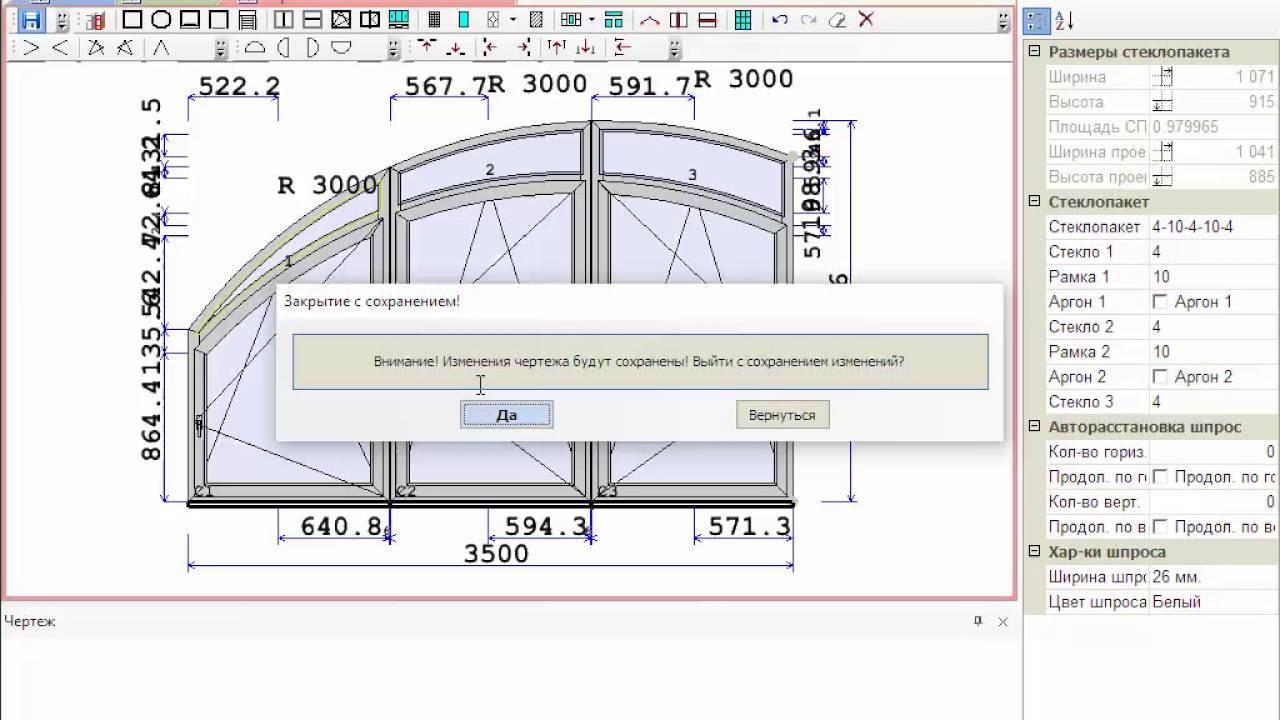The image size is (1280, 720).
Task: Close the Чертеж bottom panel
Action: pyautogui.click(x=1003, y=622)
